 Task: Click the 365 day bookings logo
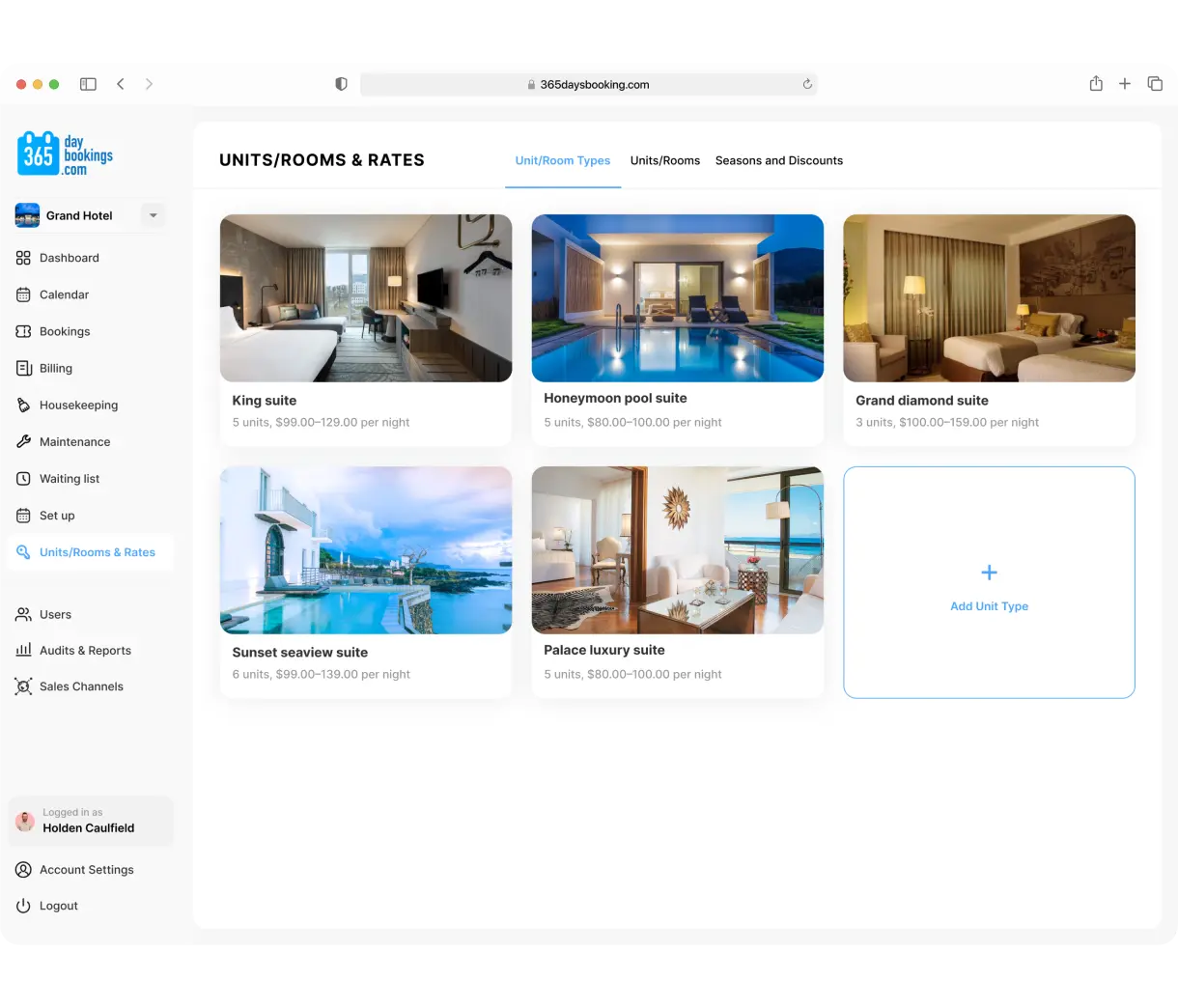tap(65, 154)
